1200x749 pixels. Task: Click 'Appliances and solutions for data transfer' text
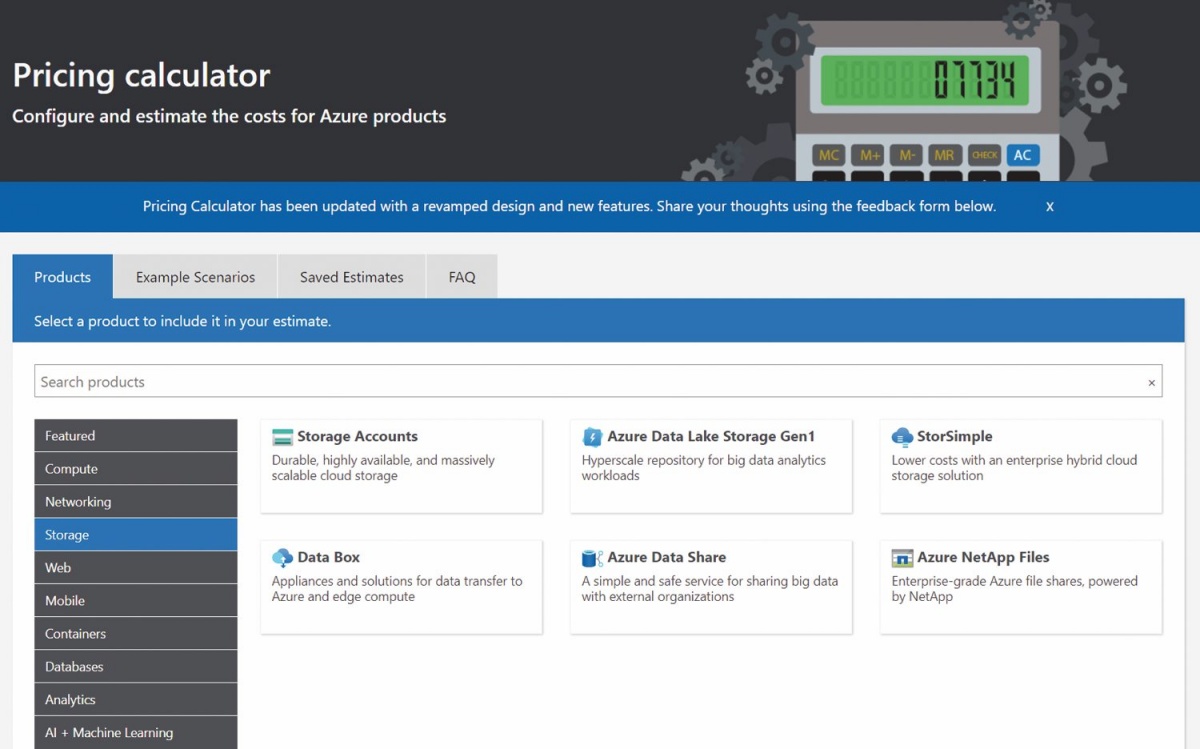coord(397,589)
